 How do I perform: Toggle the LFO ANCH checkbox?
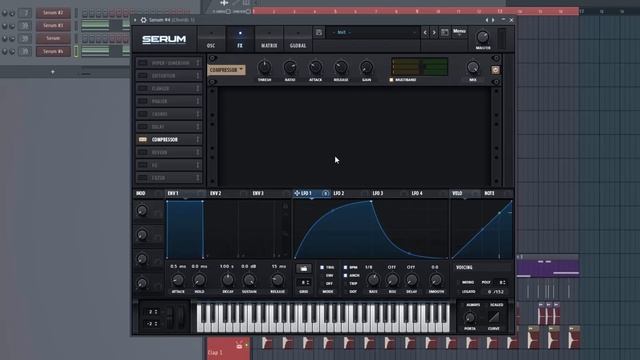[x=346, y=276]
